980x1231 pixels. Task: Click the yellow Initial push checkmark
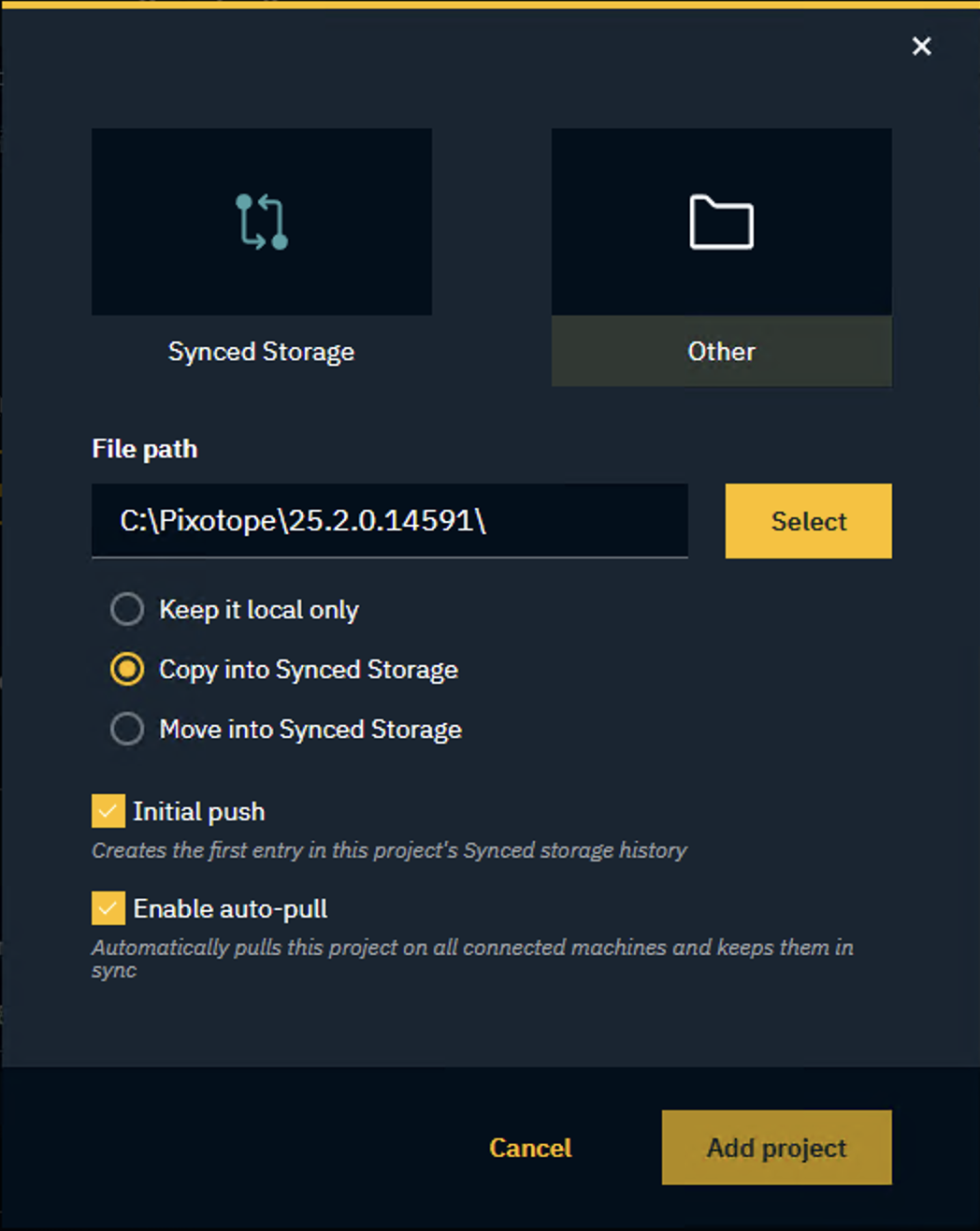pos(108,811)
